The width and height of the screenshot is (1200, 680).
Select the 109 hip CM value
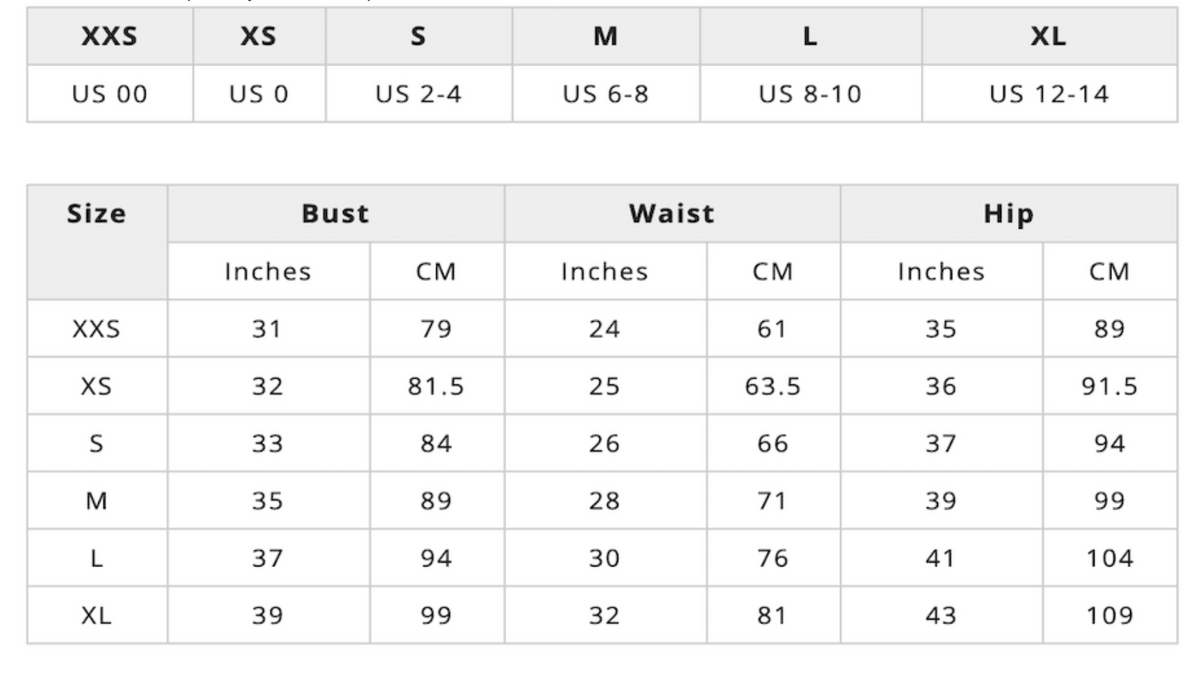click(1110, 615)
